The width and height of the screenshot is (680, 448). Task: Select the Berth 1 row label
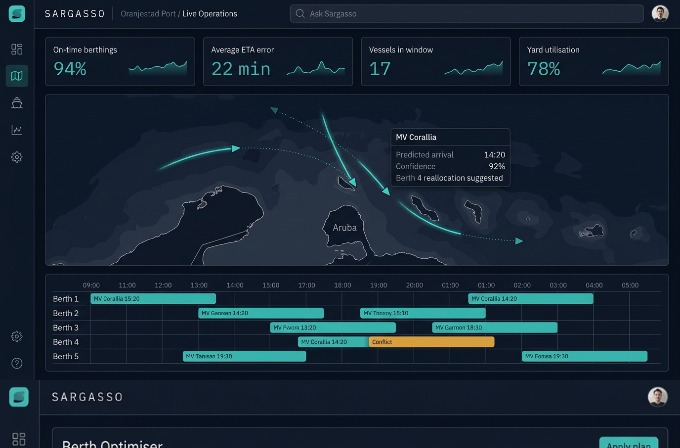(x=65, y=299)
